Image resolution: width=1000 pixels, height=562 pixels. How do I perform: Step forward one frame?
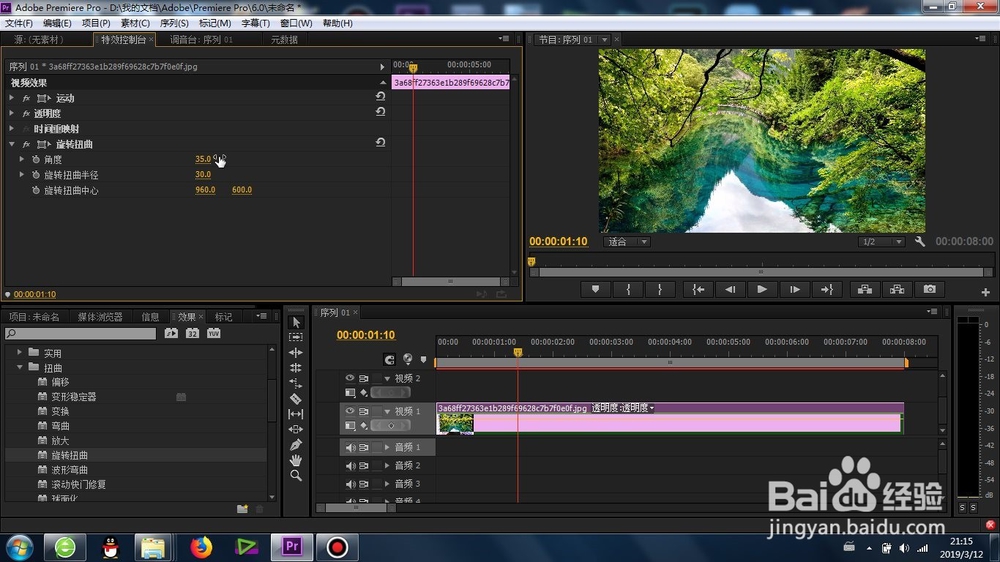click(x=795, y=290)
